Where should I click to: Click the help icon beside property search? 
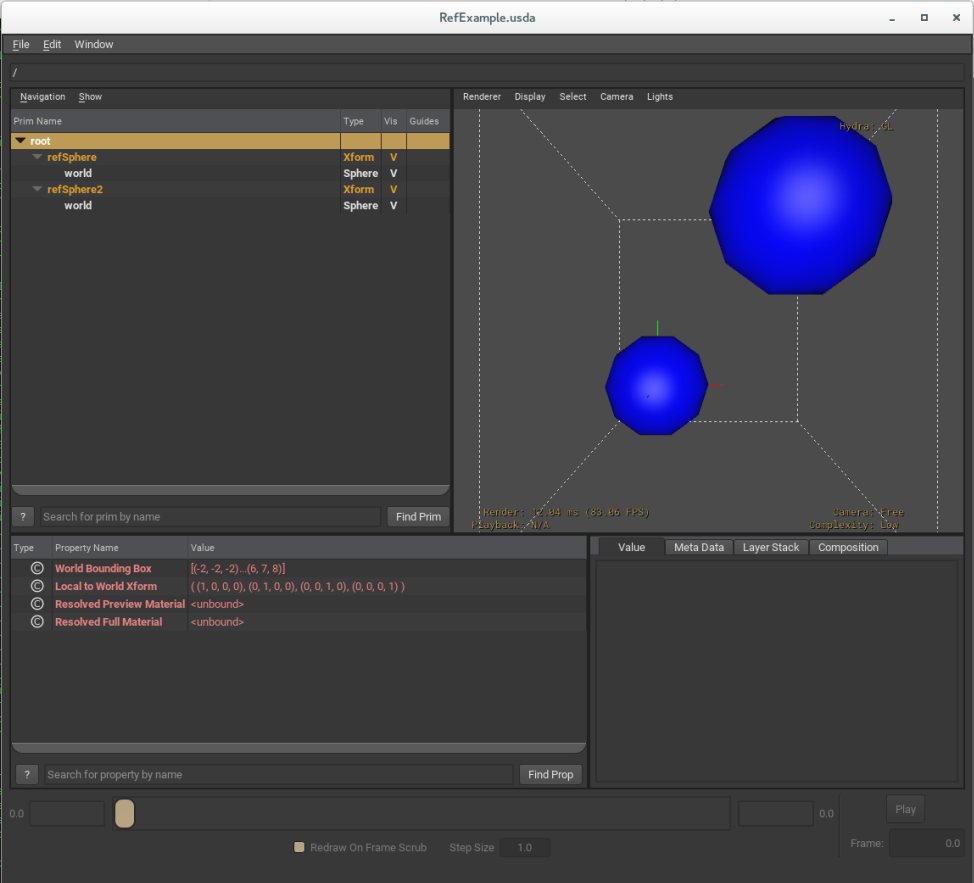click(x=27, y=775)
